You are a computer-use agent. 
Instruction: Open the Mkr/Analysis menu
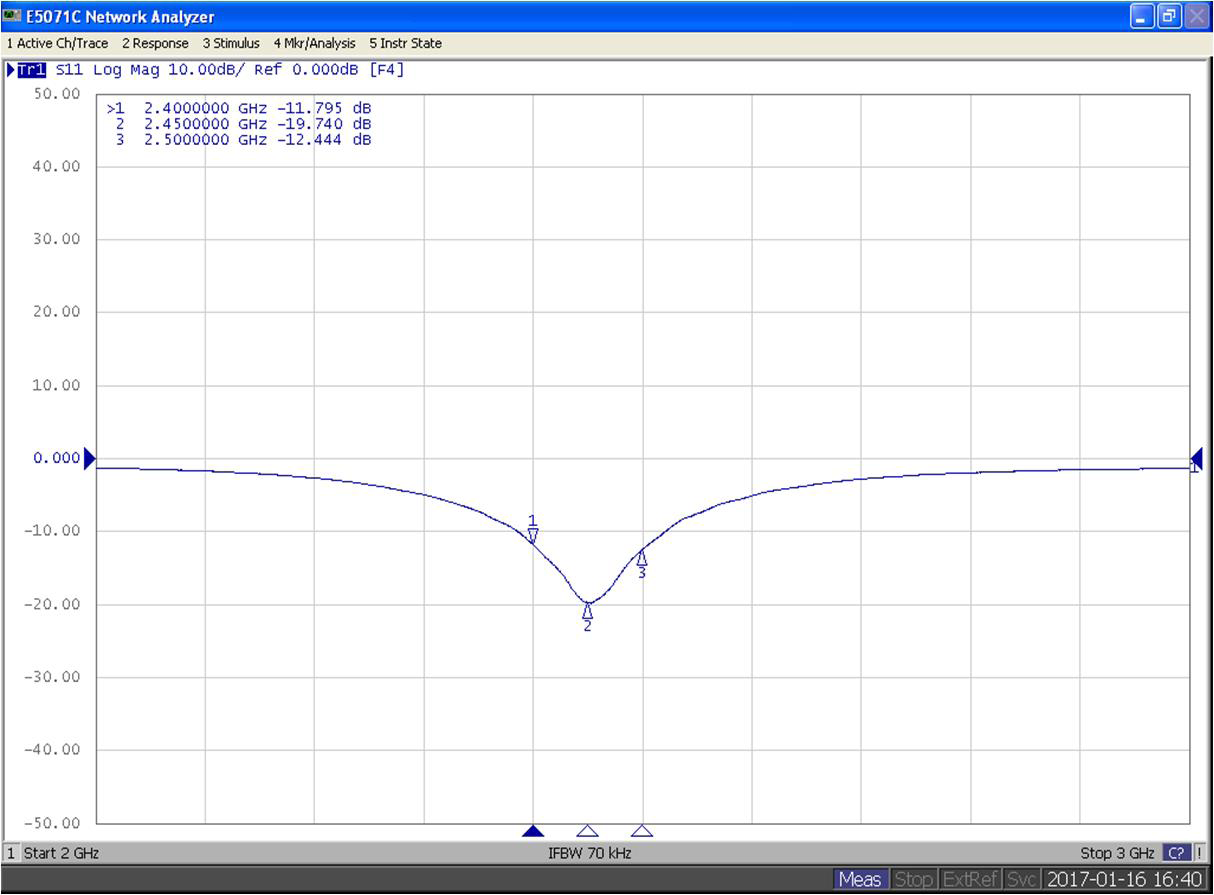314,43
